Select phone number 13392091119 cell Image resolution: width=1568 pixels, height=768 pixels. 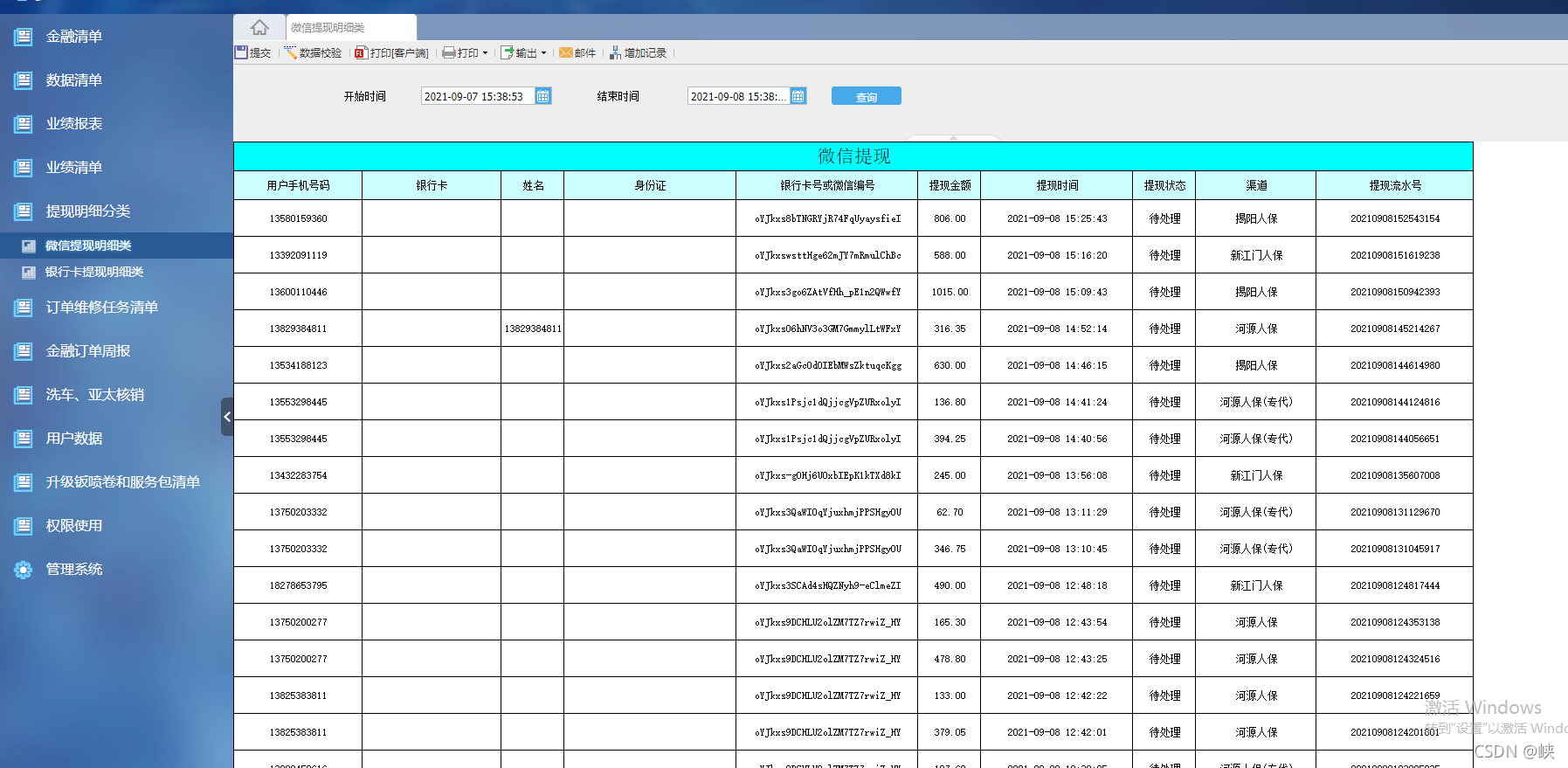click(298, 255)
